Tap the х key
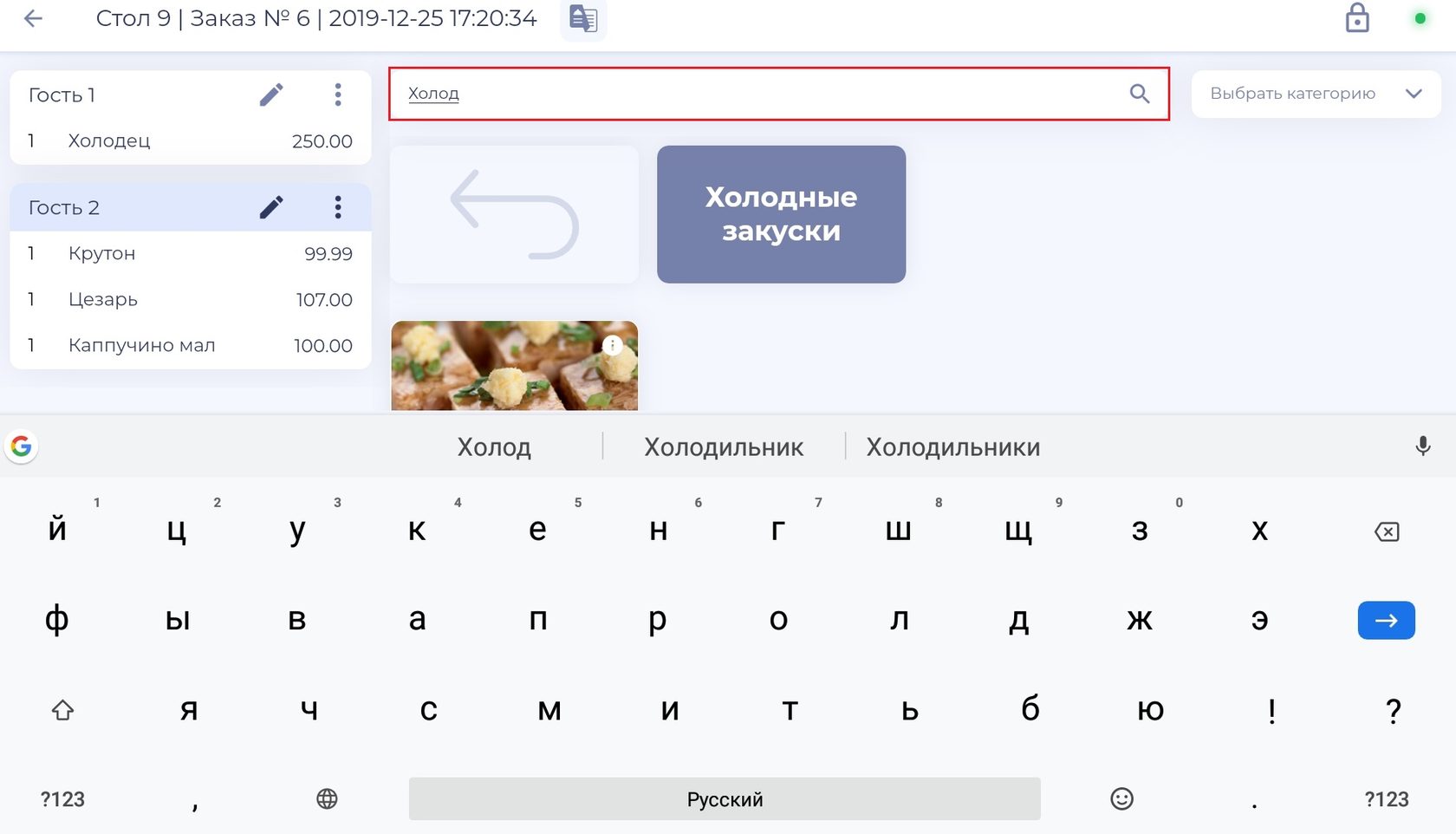The image size is (1456, 834). pyautogui.click(x=1260, y=529)
